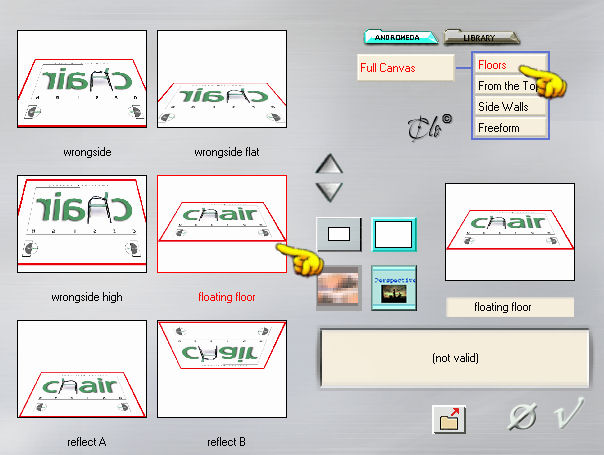Select the Freeform category
This screenshot has height=455, width=604.
[x=510, y=128]
